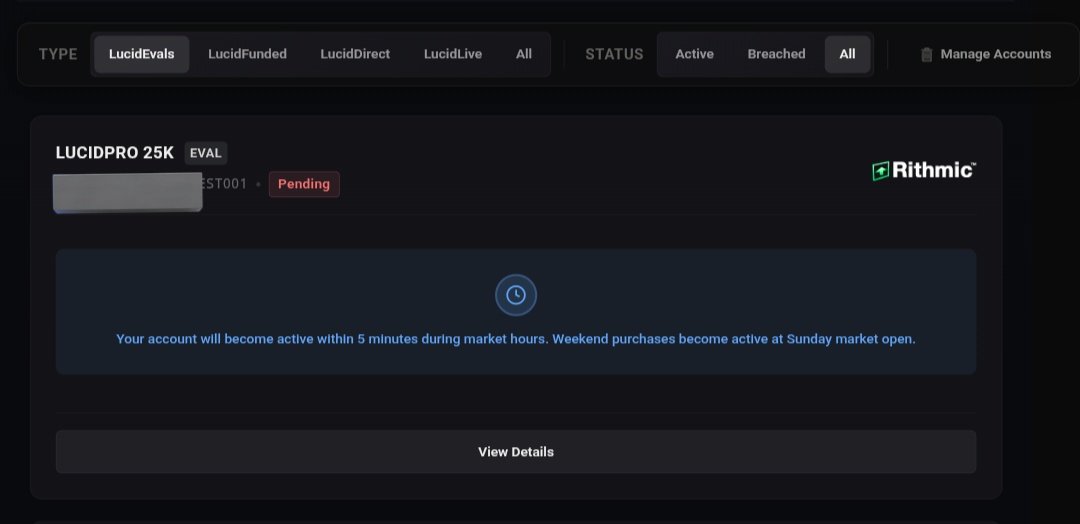Click the Manage Accounts clipboard icon
1080x524 pixels.
pyautogui.click(x=926, y=54)
